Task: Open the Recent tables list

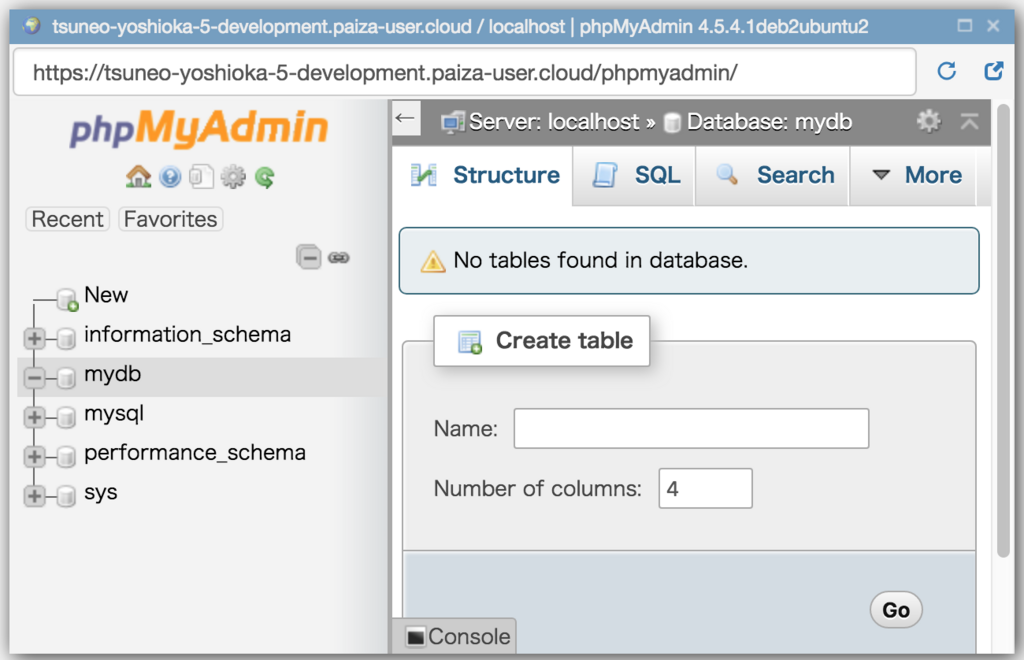Action: pos(67,219)
